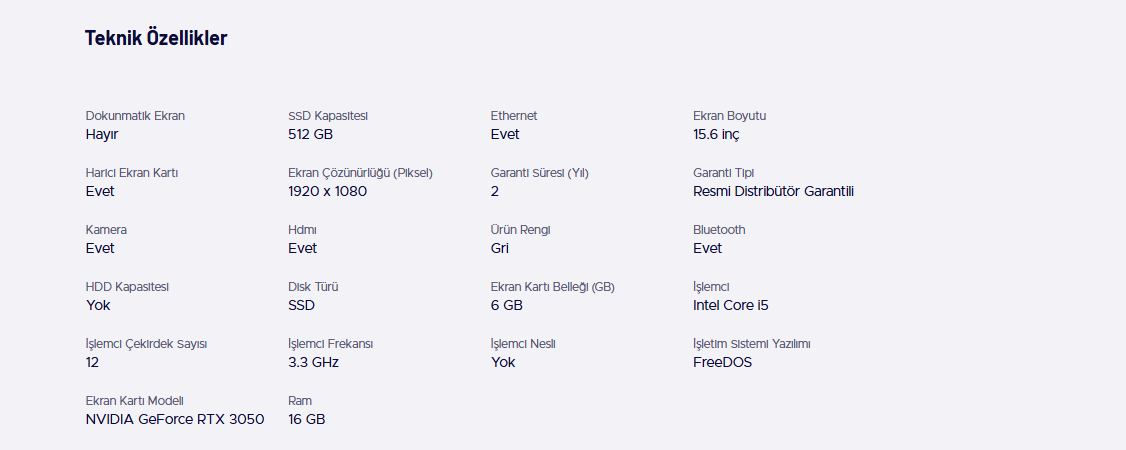The image size is (1126, 450).
Task: Click the HDD Kapasitesi label
Action: click(127, 287)
